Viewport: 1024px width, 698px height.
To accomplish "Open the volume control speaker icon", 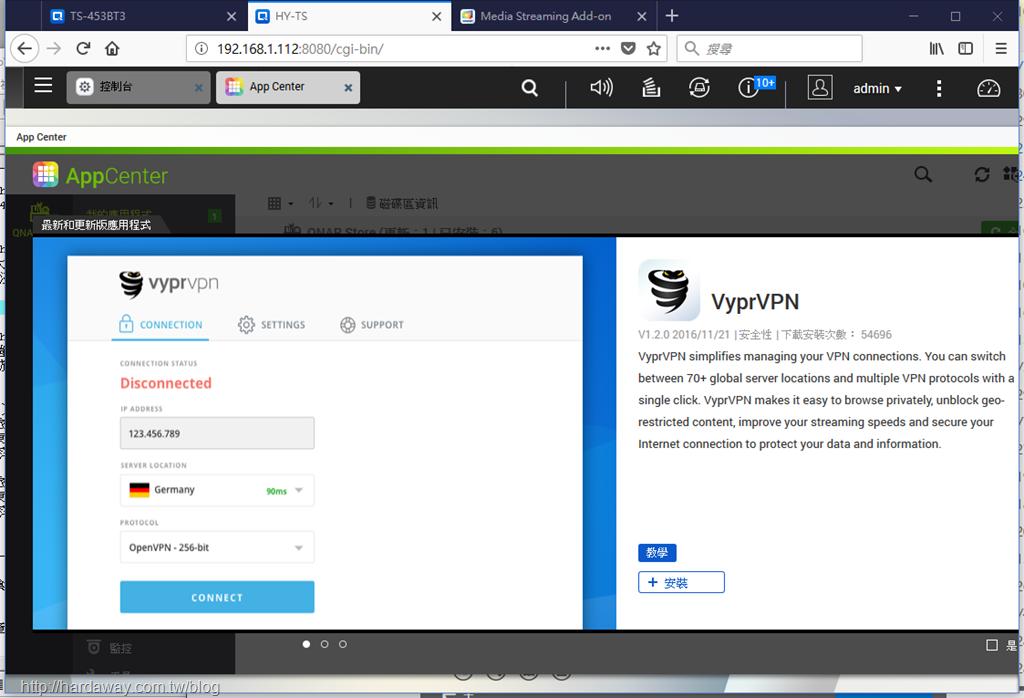I will (601, 87).
